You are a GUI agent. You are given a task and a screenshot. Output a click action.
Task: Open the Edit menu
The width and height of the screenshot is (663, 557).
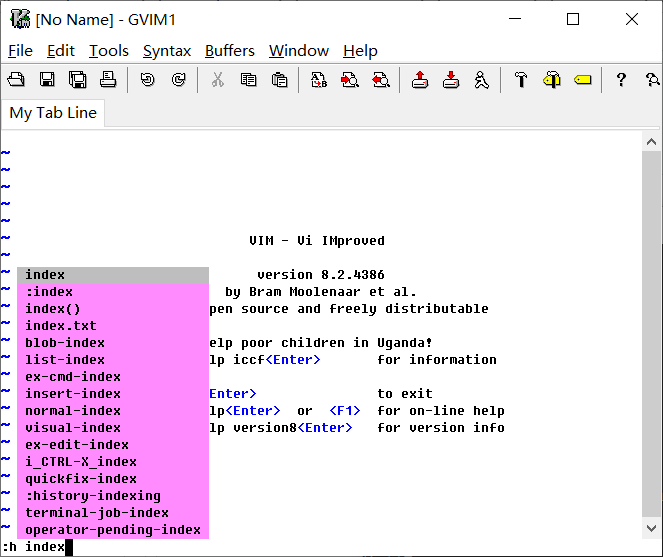[60, 51]
